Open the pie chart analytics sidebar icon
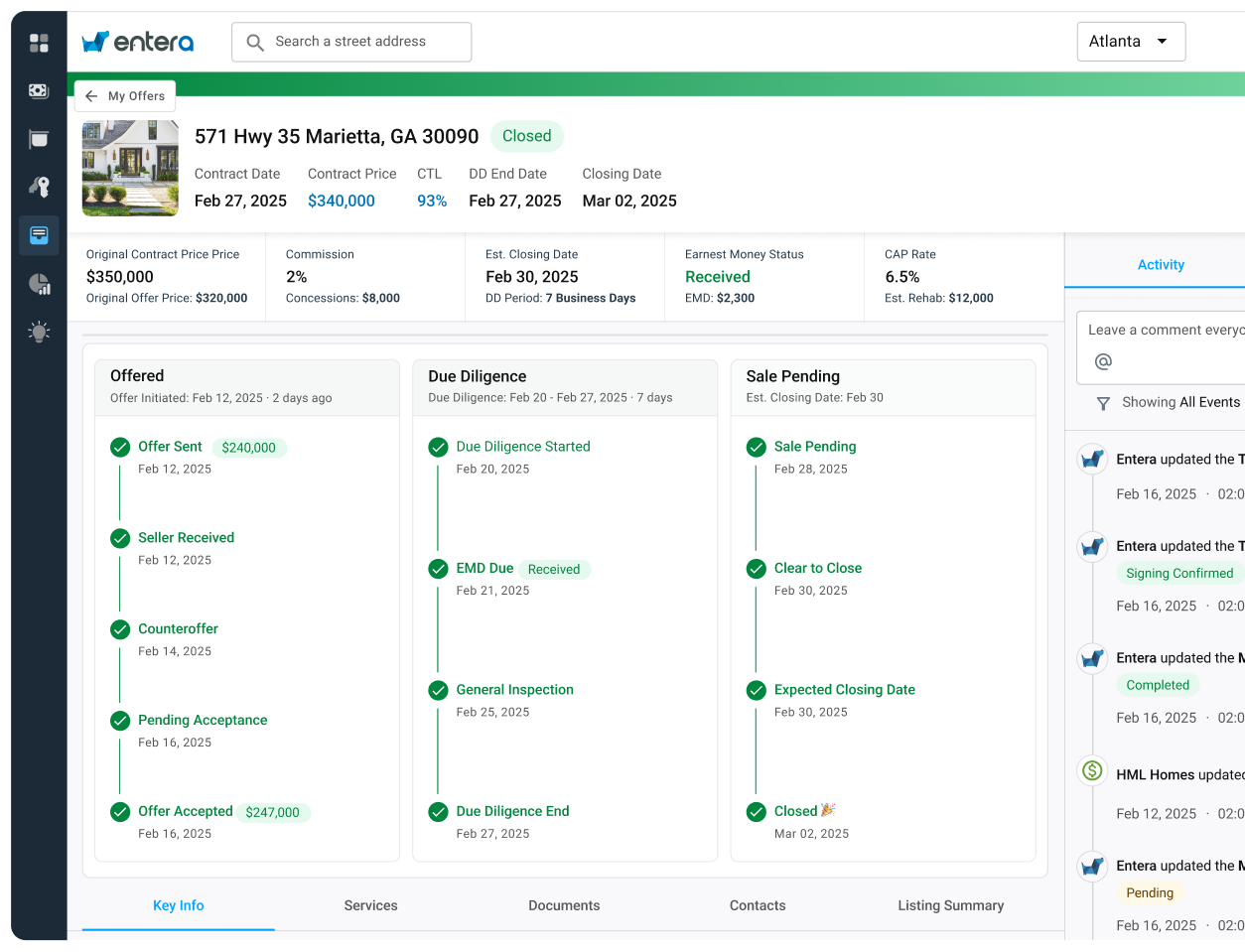Viewport: 1245px width, 952px height. click(x=39, y=284)
